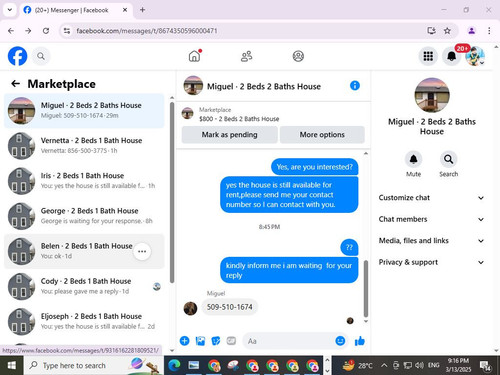The image size is (500, 375).
Task: Toggle conversation information panel icon
Action: click(355, 86)
